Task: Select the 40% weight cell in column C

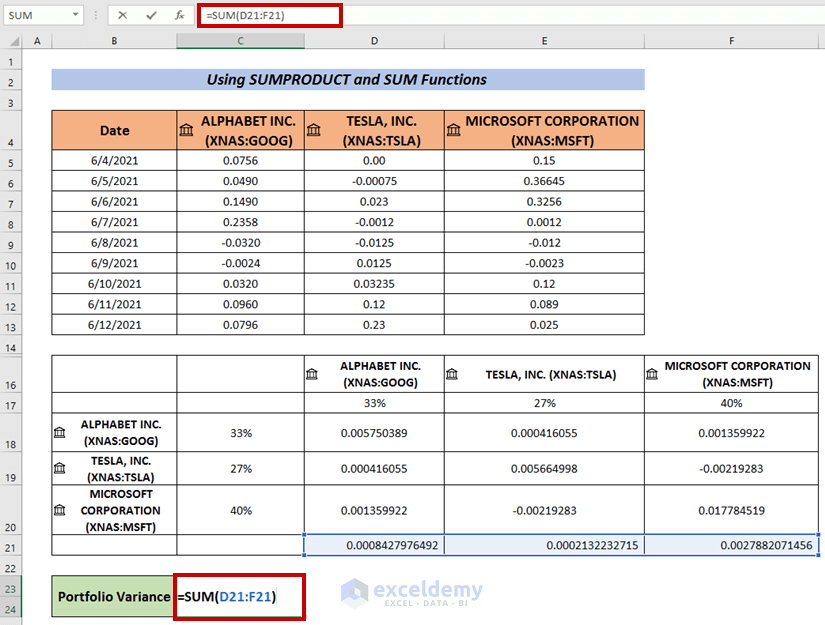Action: (x=240, y=510)
